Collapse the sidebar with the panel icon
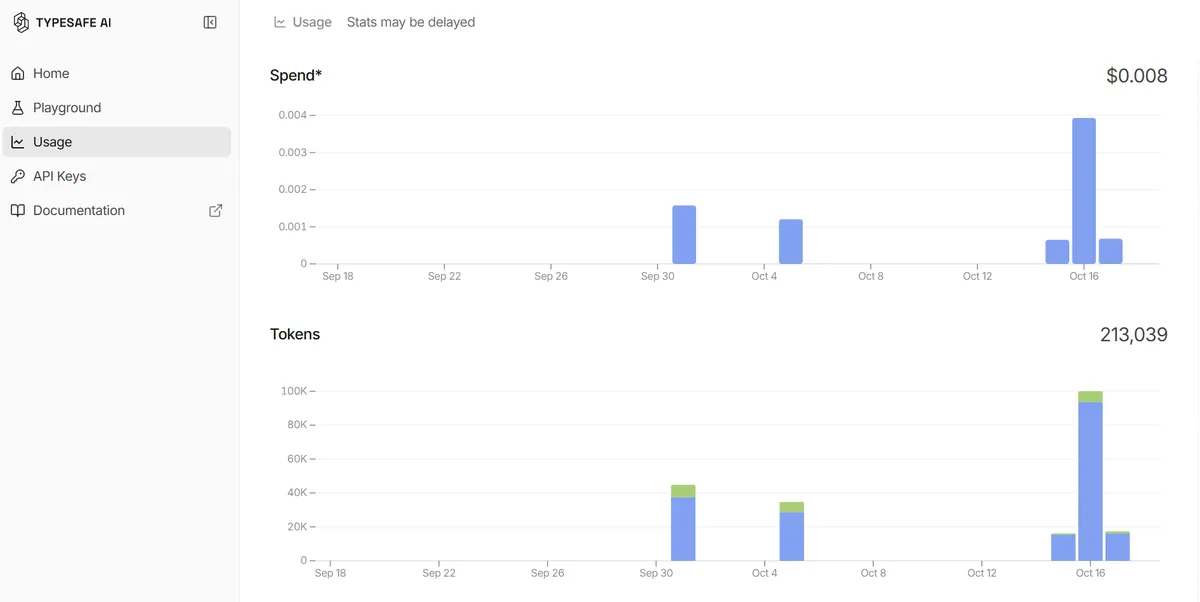Viewport: 1200px width, 602px height. pyautogui.click(x=210, y=22)
